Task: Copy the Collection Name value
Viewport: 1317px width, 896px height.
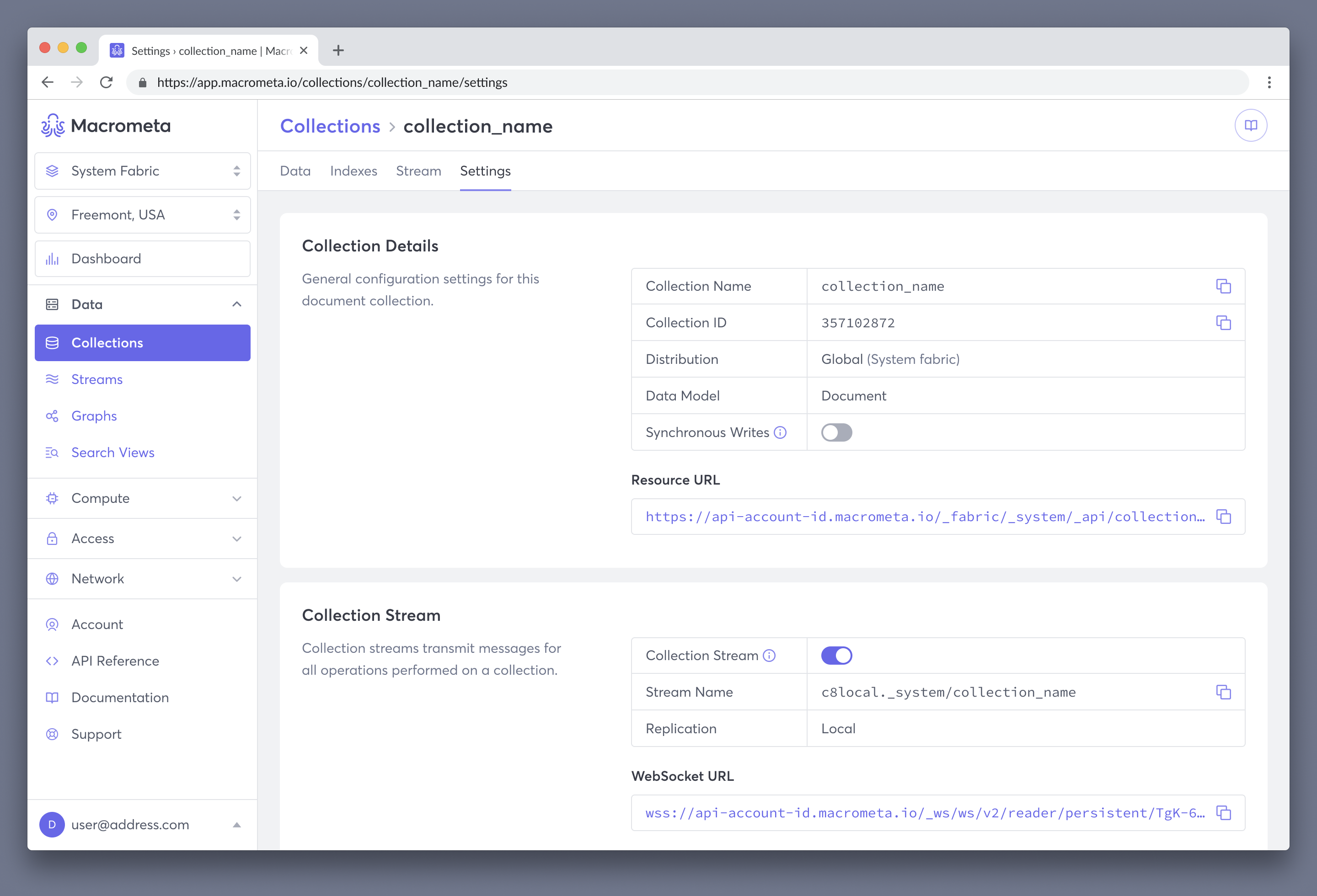Action: point(1223,286)
